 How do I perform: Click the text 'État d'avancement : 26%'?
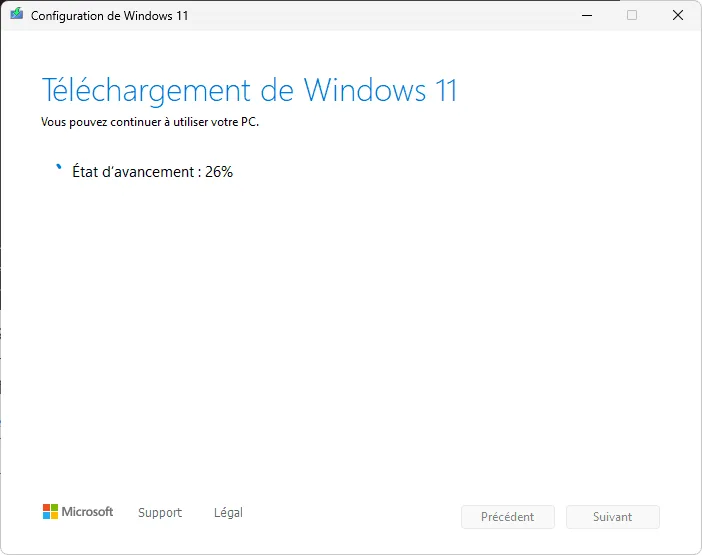point(153,172)
